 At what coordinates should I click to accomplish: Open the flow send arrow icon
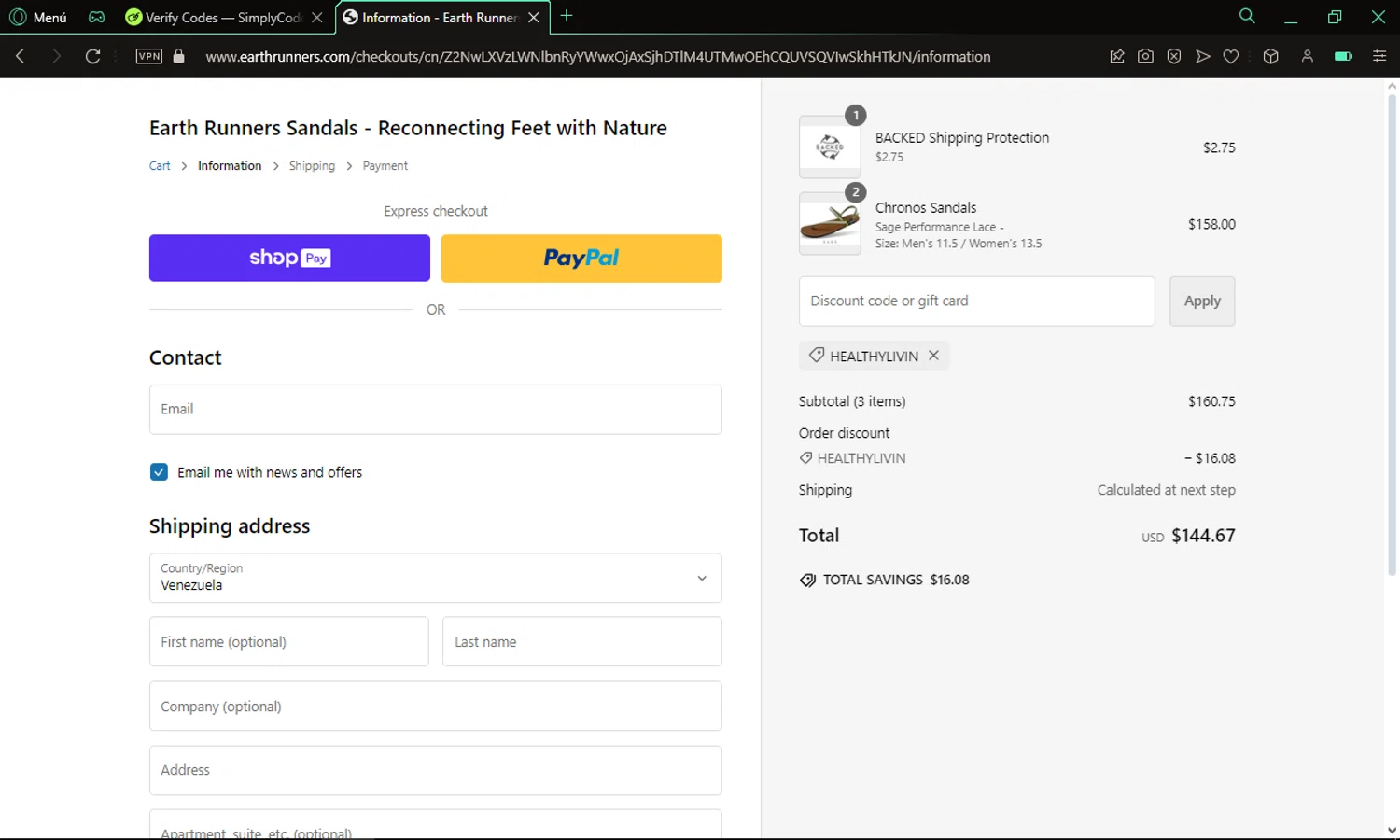(x=1203, y=56)
